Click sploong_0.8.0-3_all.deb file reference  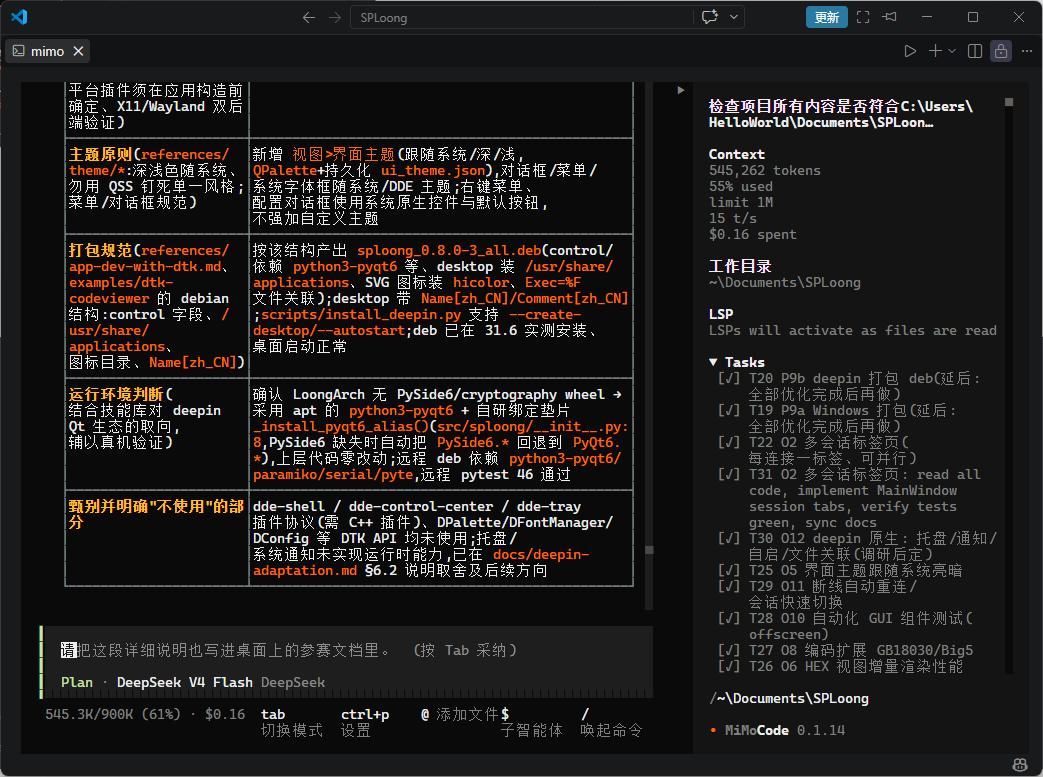point(449,250)
